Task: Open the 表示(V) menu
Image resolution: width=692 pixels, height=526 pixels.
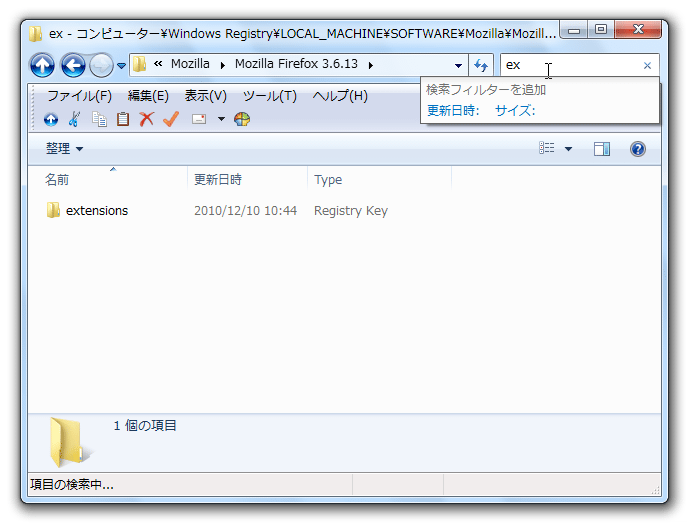Action: [x=206, y=96]
